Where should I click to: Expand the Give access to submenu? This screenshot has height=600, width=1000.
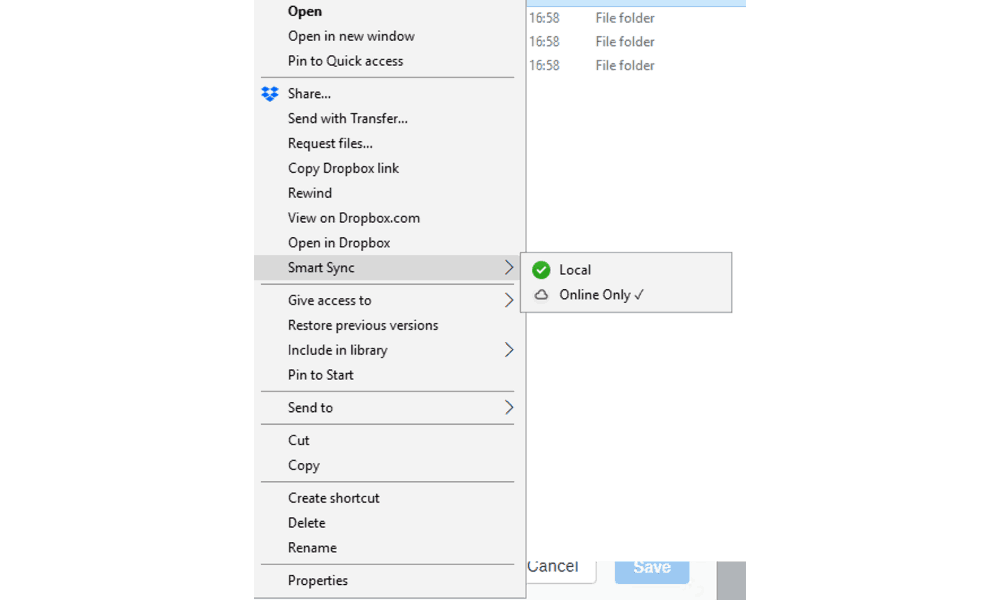pos(508,300)
